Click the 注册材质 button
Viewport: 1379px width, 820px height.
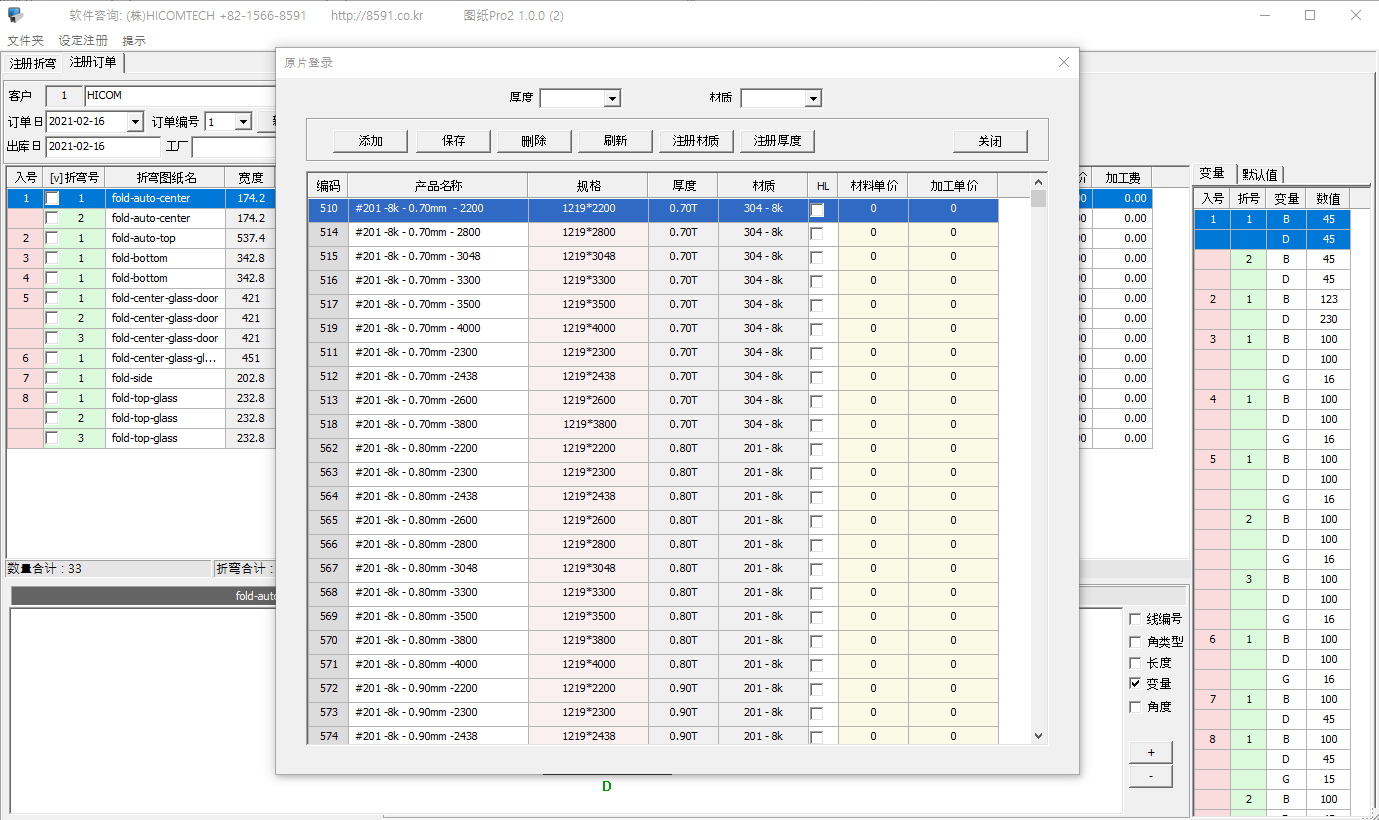[x=696, y=141]
